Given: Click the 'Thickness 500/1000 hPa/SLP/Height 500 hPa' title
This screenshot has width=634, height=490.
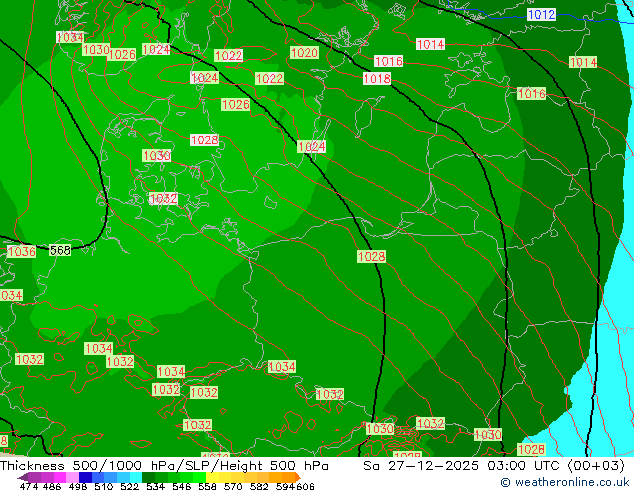Looking at the screenshot, I should 164,466.
